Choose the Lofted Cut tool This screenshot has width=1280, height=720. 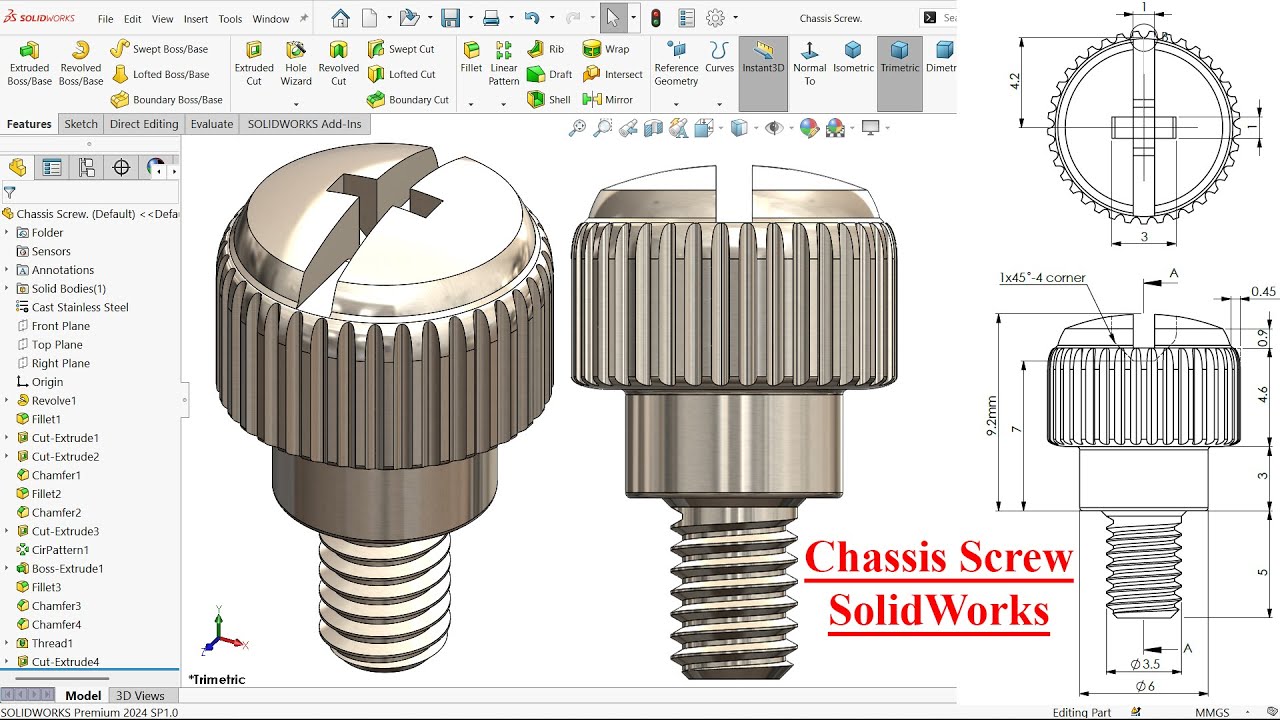point(401,74)
